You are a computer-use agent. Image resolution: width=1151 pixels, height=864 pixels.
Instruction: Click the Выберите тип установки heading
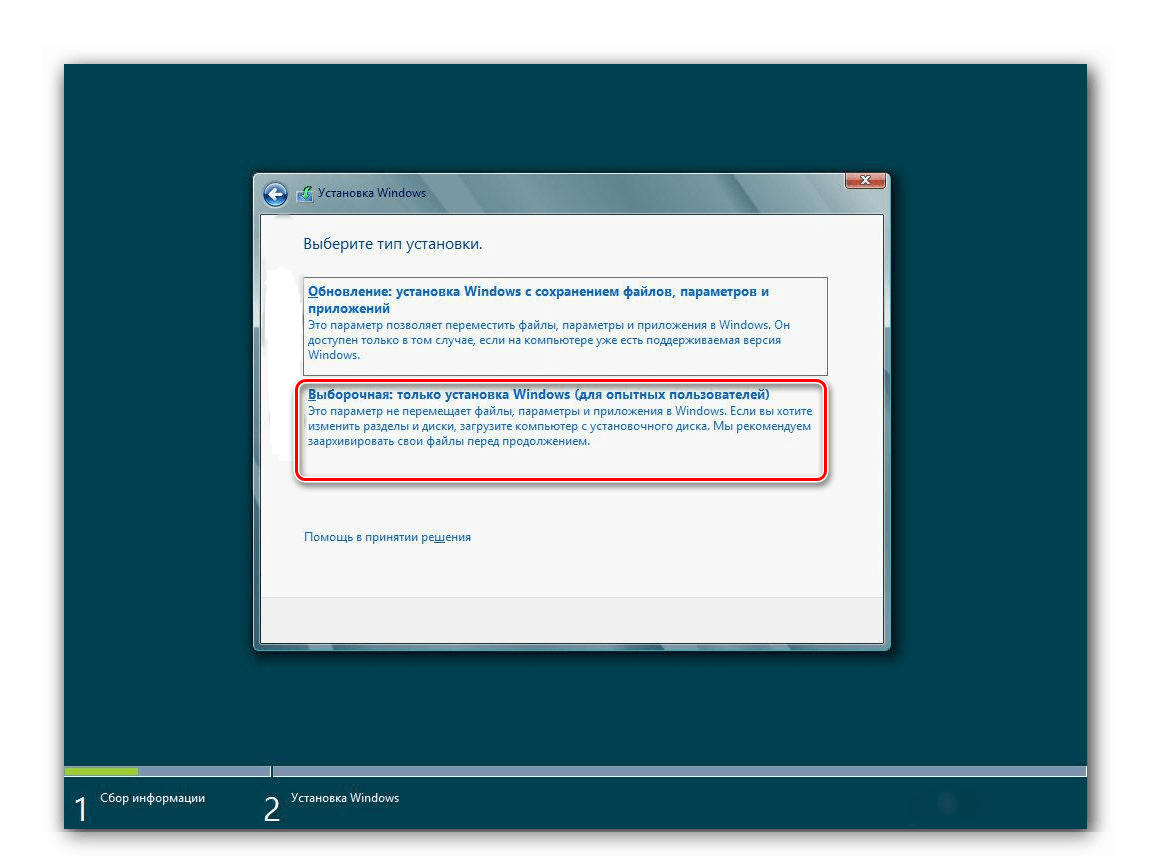pyautogui.click(x=393, y=244)
